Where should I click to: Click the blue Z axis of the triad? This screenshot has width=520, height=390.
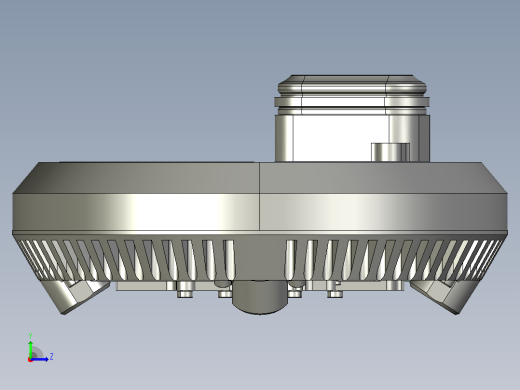(40, 359)
